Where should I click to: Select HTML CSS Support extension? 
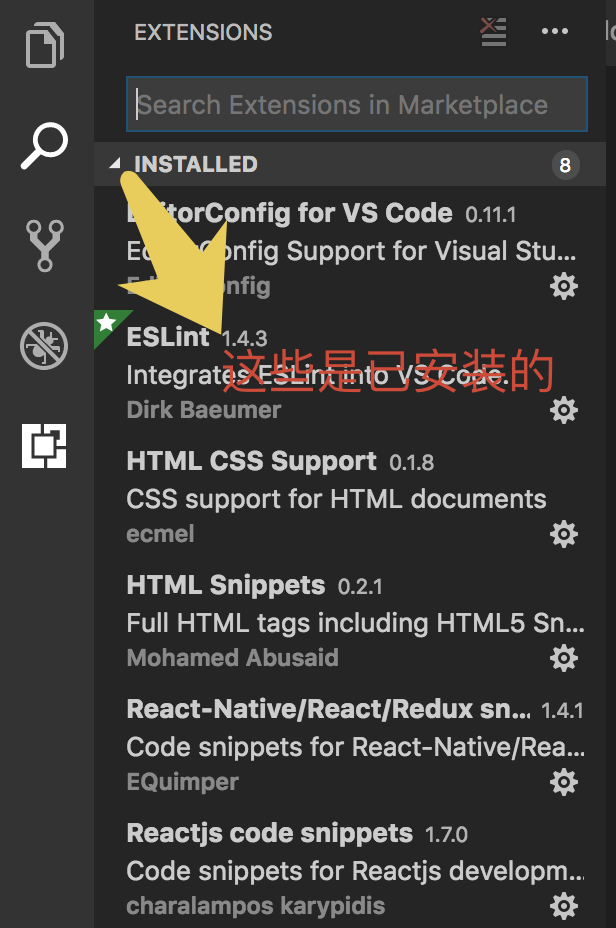(x=350, y=497)
